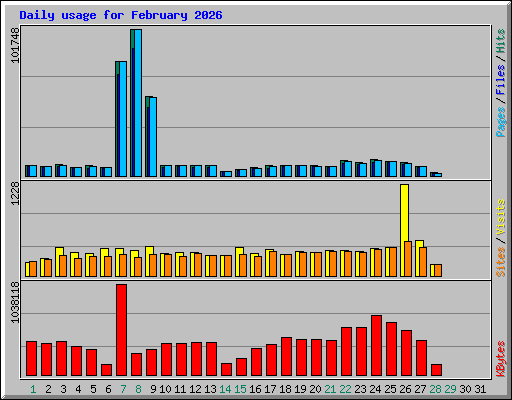Click the 'KBytes' legend label
The image size is (512, 400).
[x=501, y=359]
